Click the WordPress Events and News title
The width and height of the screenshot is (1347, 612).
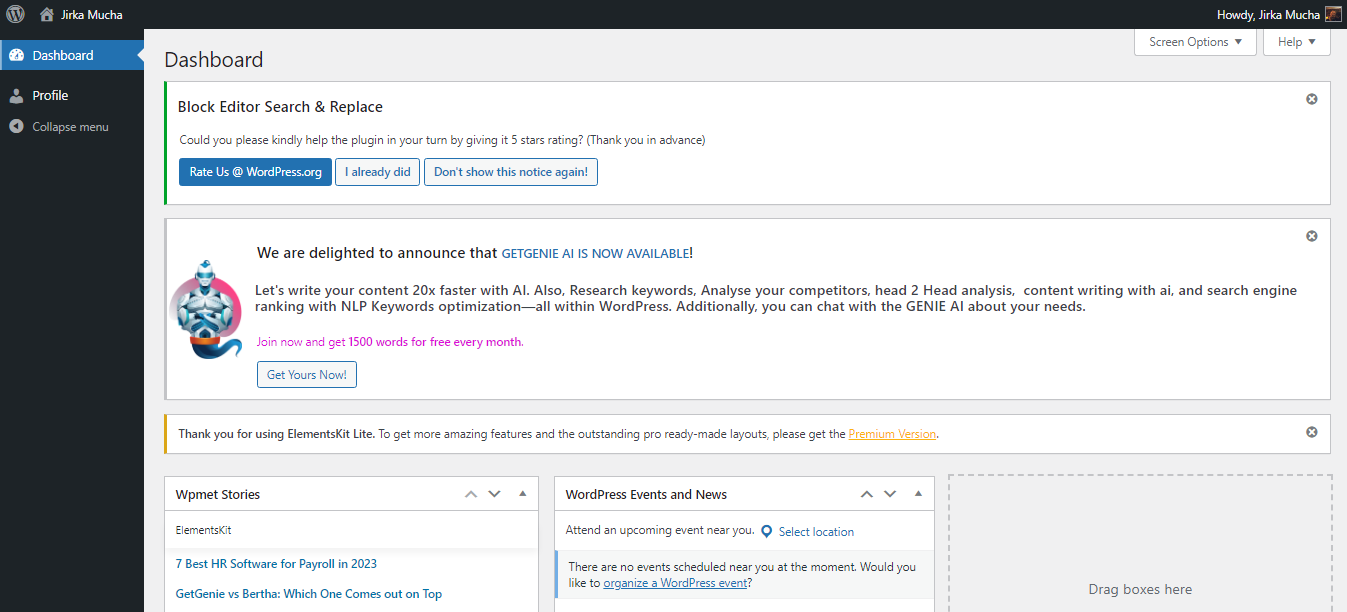[x=646, y=494]
